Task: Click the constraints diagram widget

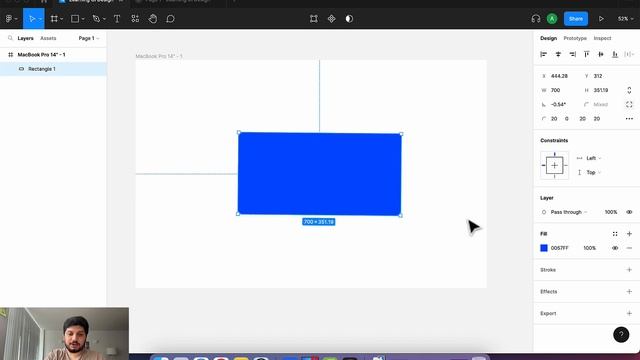Action: click(554, 165)
